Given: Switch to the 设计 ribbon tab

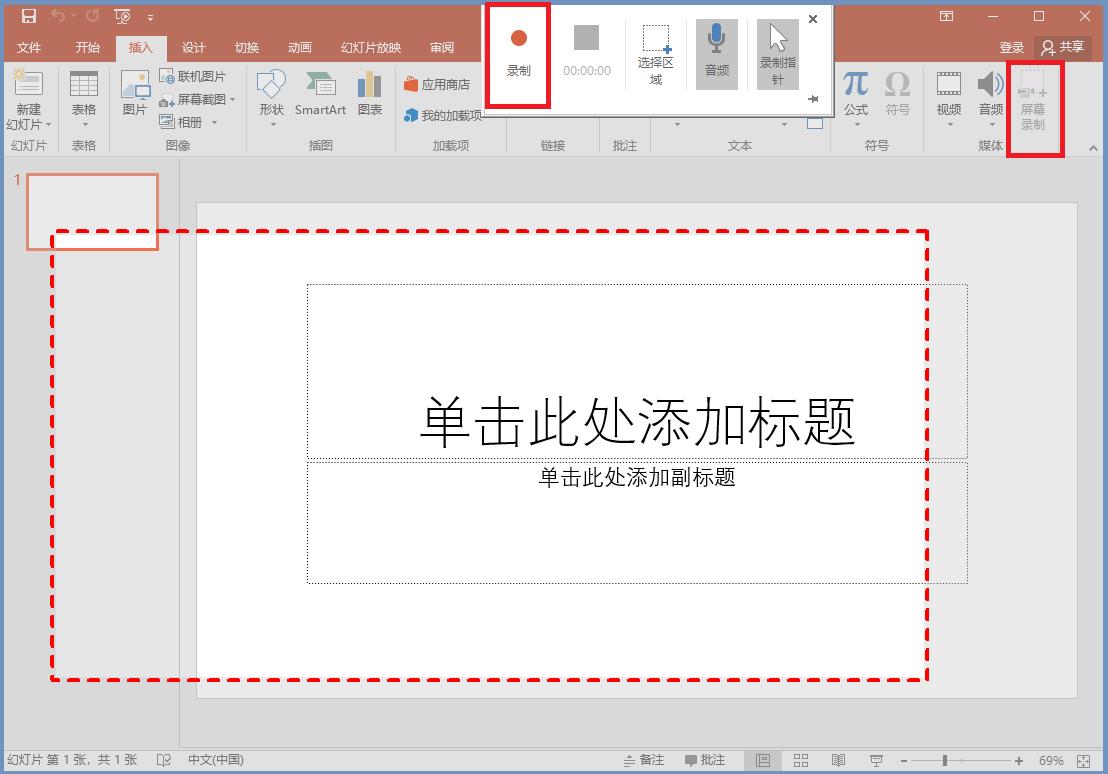Looking at the screenshot, I should point(193,47).
